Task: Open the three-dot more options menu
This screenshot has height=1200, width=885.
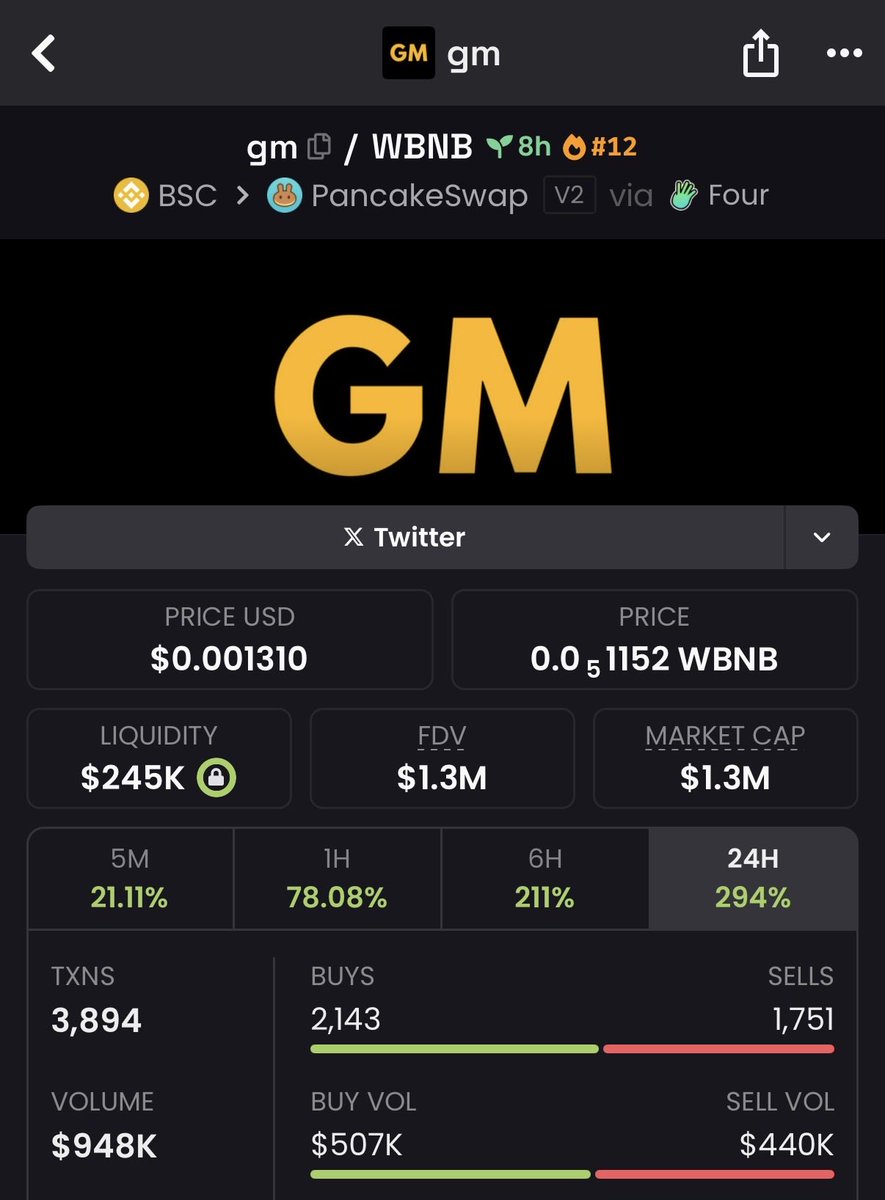Action: point(843,54)
